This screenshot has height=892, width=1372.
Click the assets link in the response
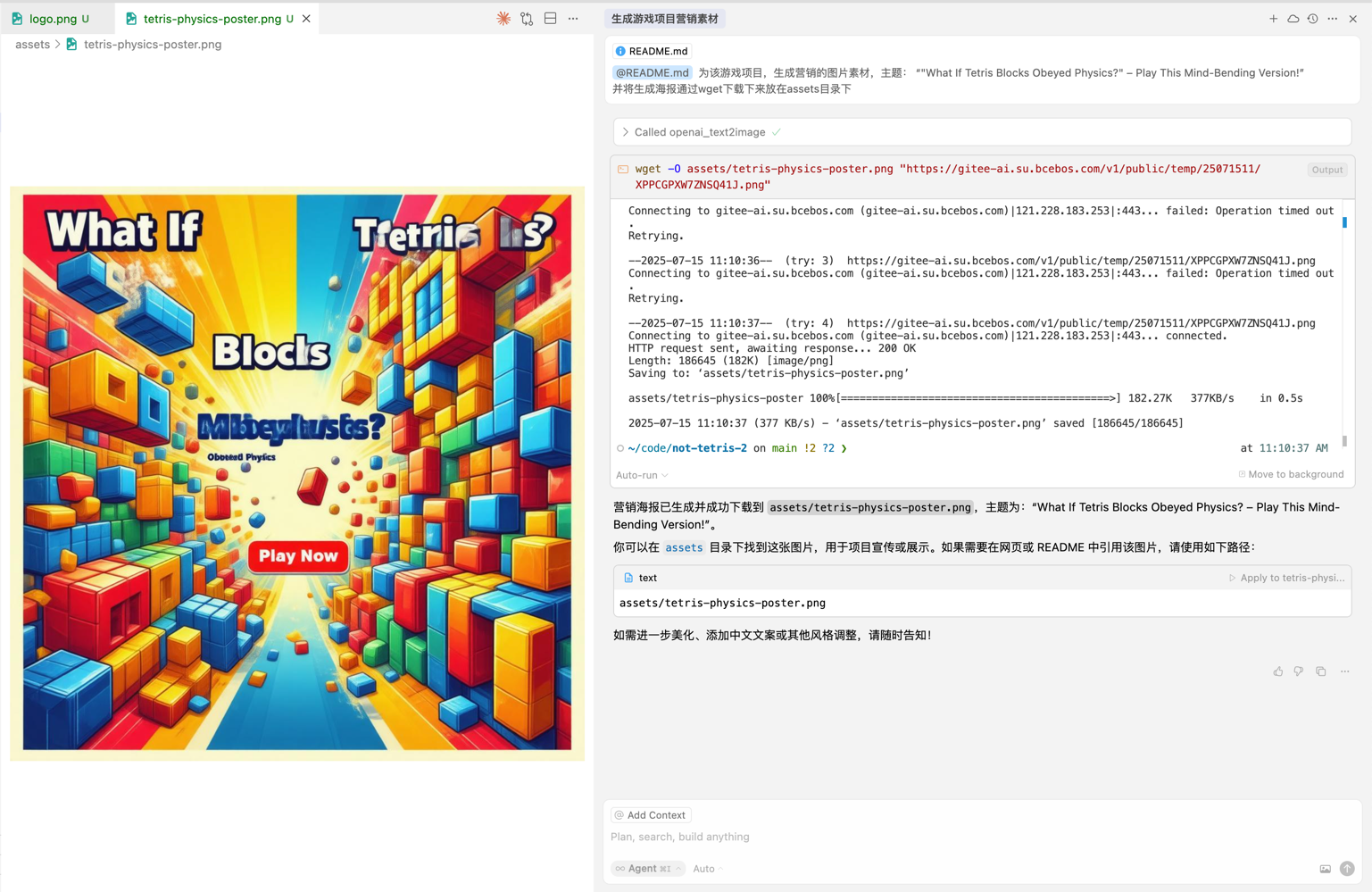pos(684,548)
